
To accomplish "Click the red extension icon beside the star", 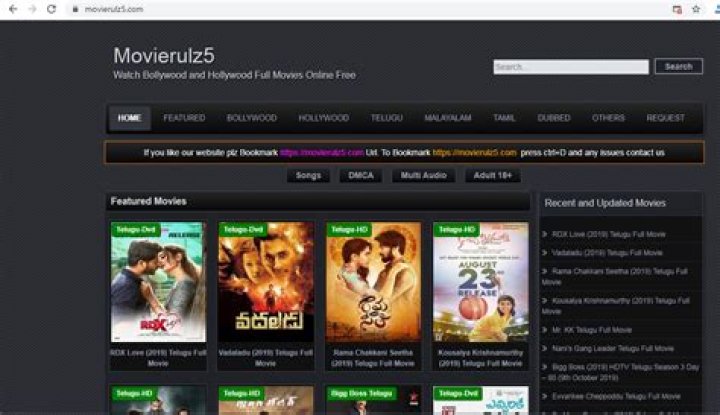I will [x=677, y=9].
